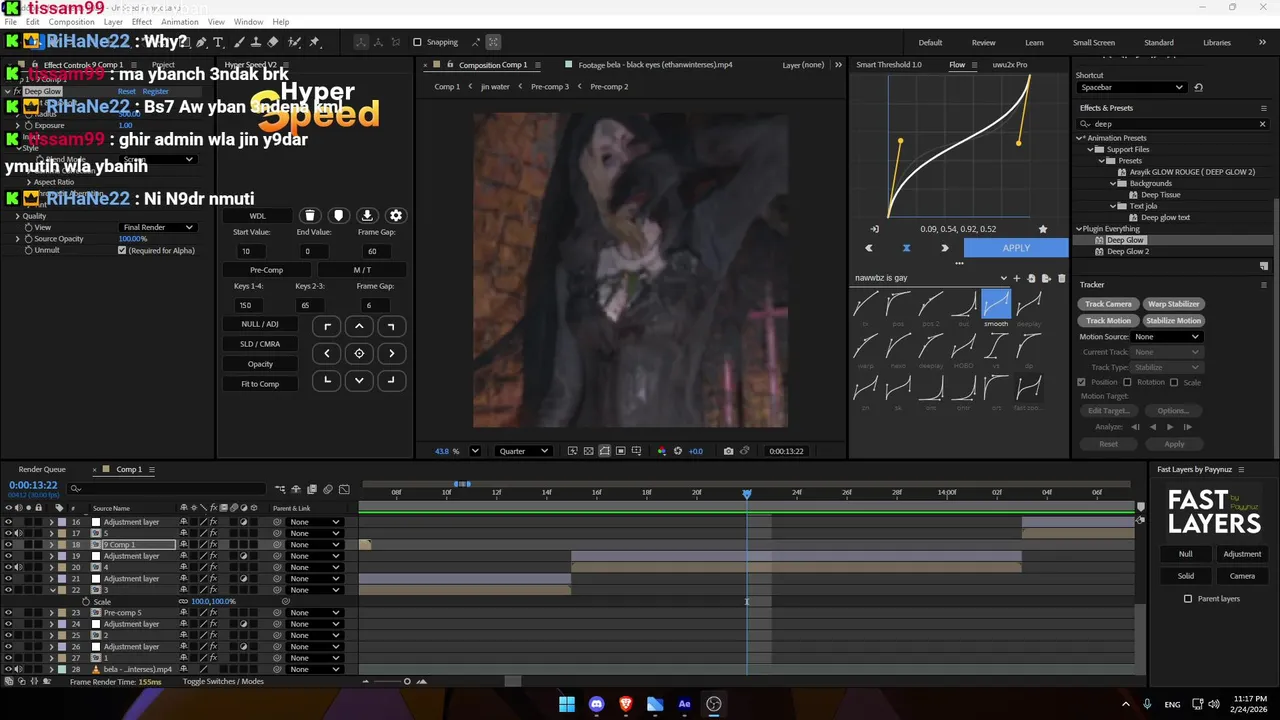Open the Composition menu
The height and width of the screenshot is (720, 1280).
click(x=71, y=22)
